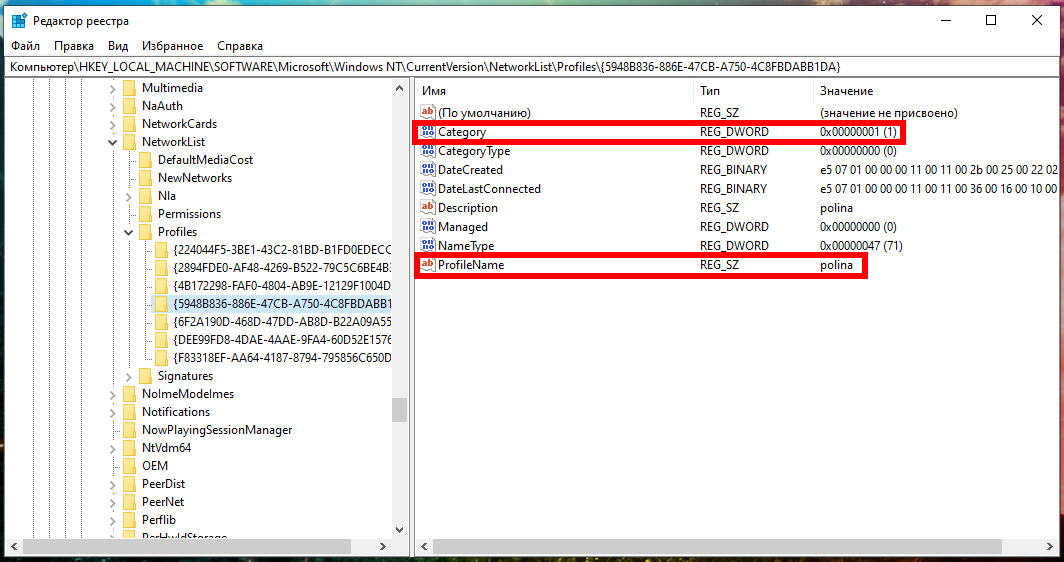Click the Description string value icon
The width and height of the screenshot is (1064, 562).
pos(428,208)
